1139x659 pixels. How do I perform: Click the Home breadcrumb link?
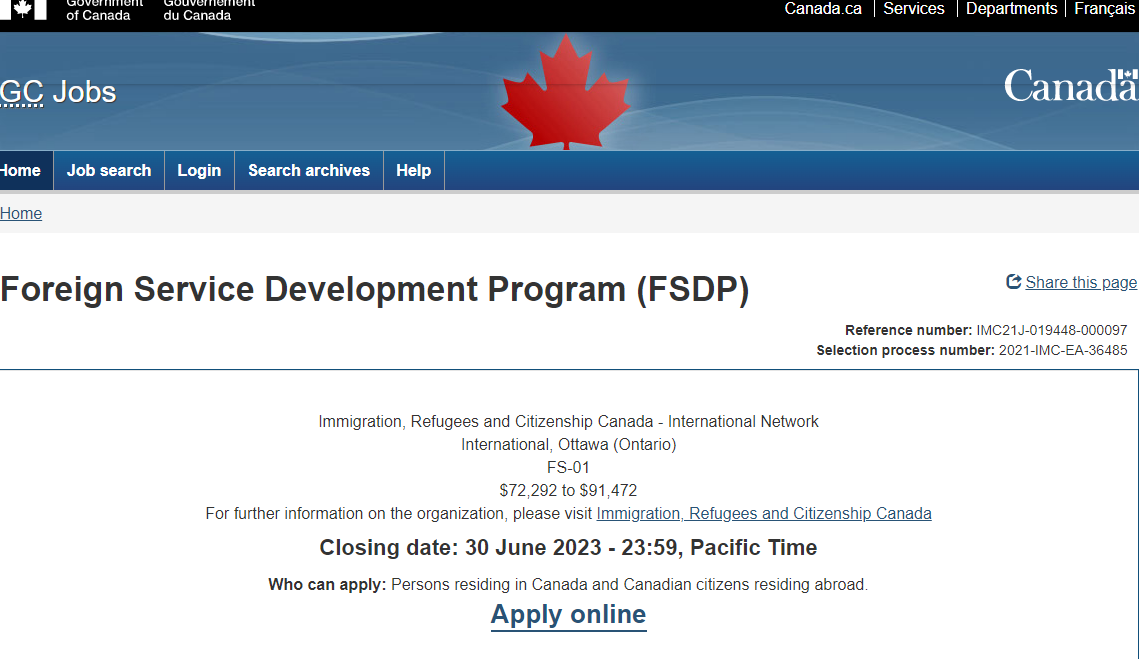(x=21, y=214)
